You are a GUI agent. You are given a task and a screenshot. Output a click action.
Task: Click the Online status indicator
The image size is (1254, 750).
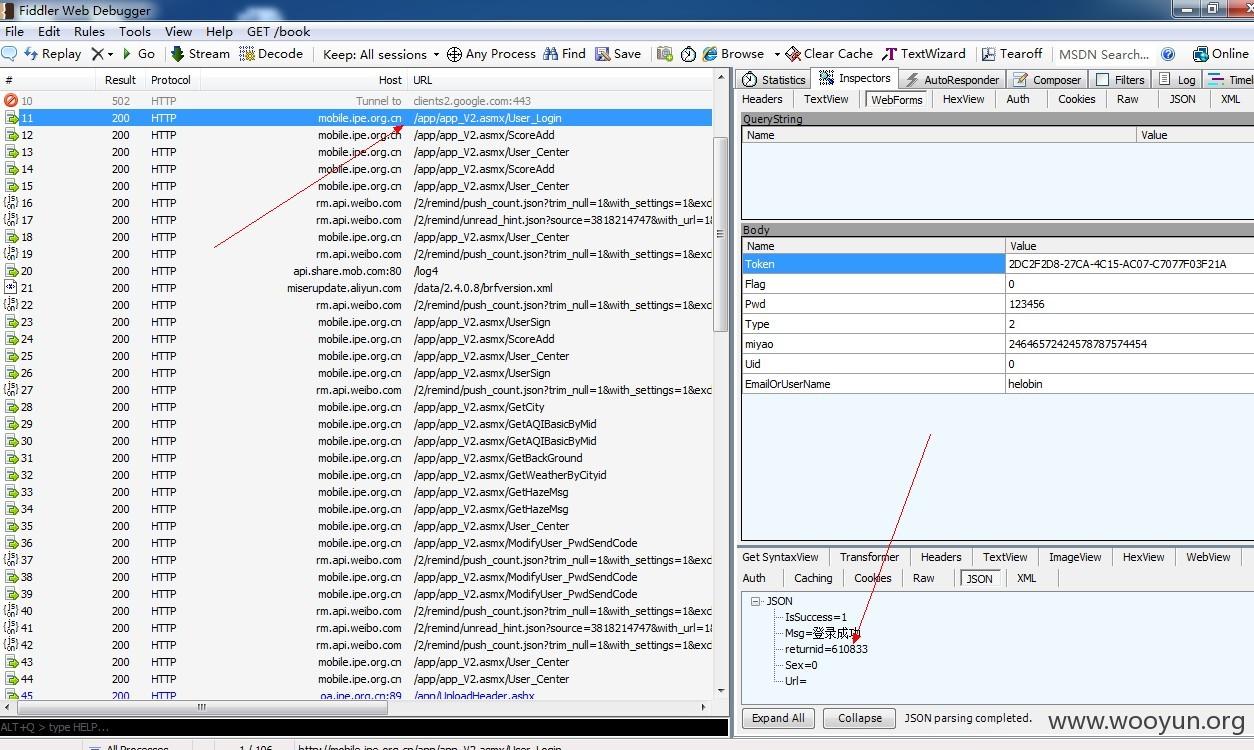pos(1220,54)
